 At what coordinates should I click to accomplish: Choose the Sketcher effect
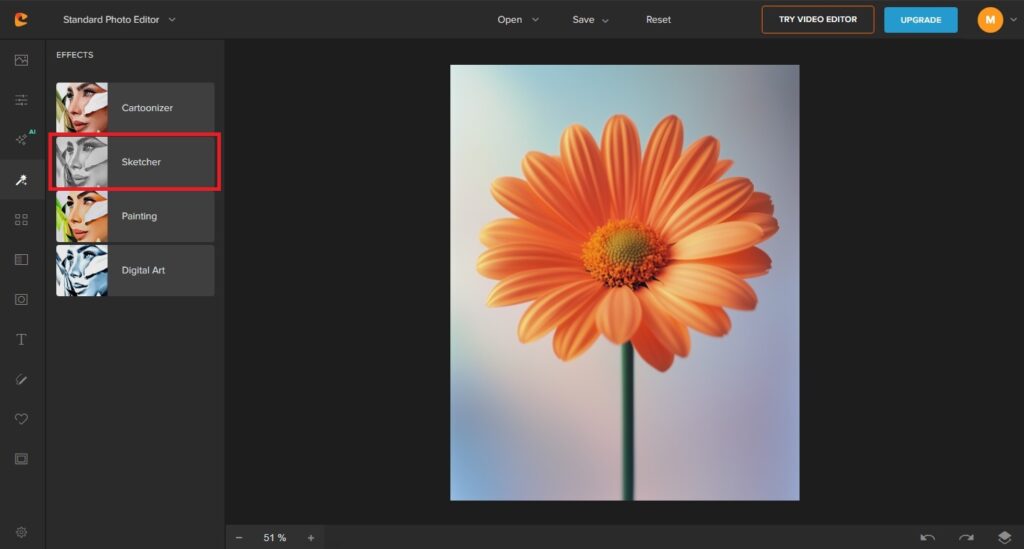tap(135, 162)
